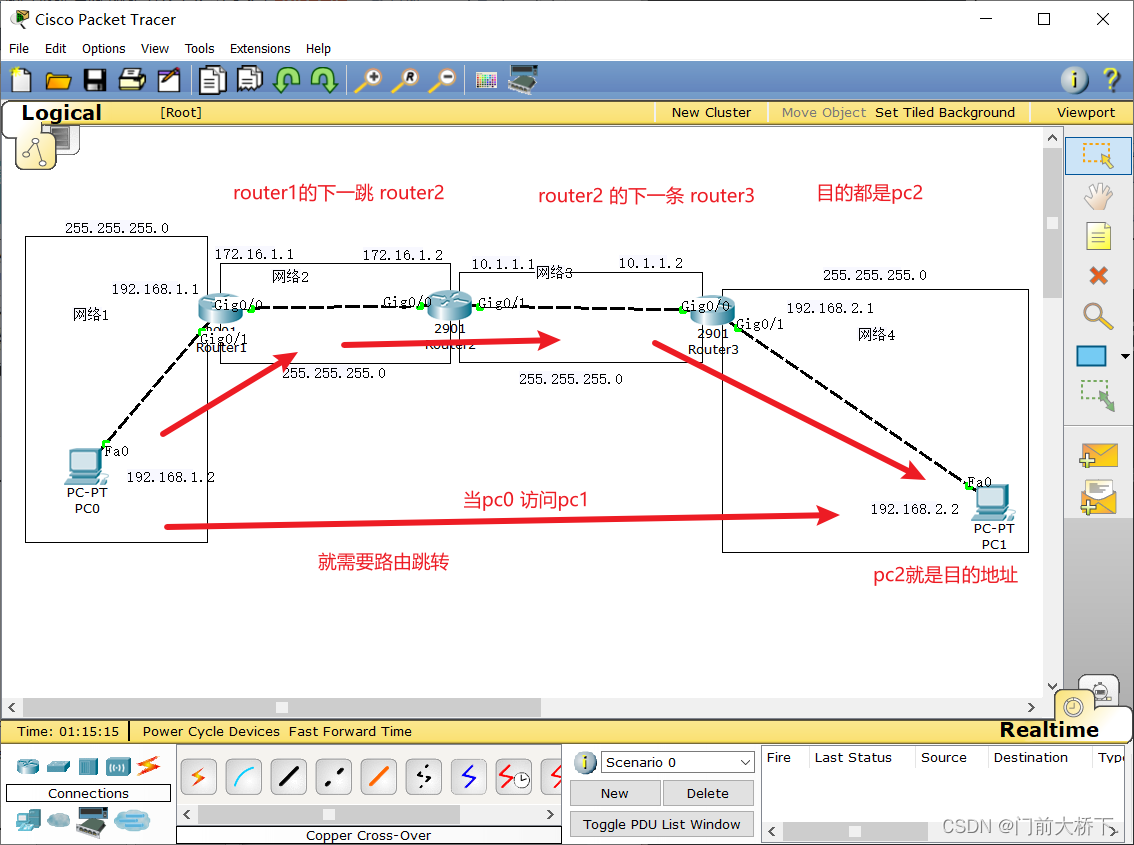This screenshot has width=1134, height=845.
Task: Pick the copper cross-over cable icon
Action: pyautogui.click(x=333, y=777)
